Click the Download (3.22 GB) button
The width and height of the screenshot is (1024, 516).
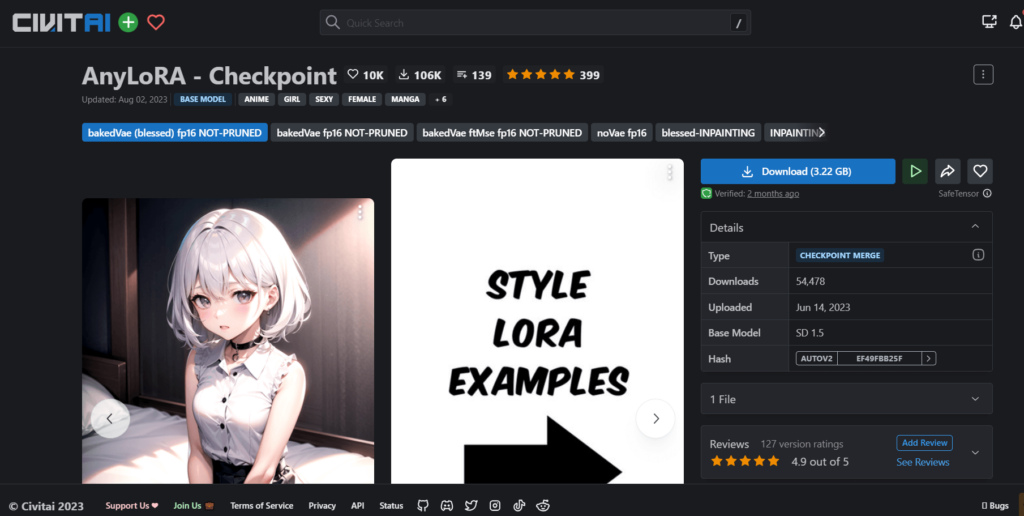point(797,171)
